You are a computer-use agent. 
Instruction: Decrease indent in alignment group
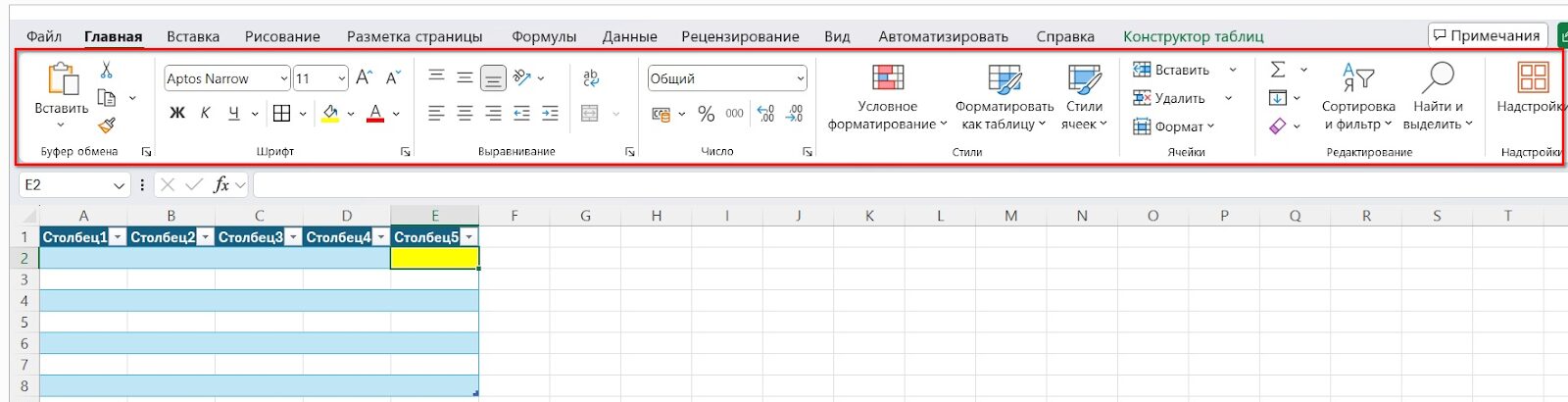521,114
